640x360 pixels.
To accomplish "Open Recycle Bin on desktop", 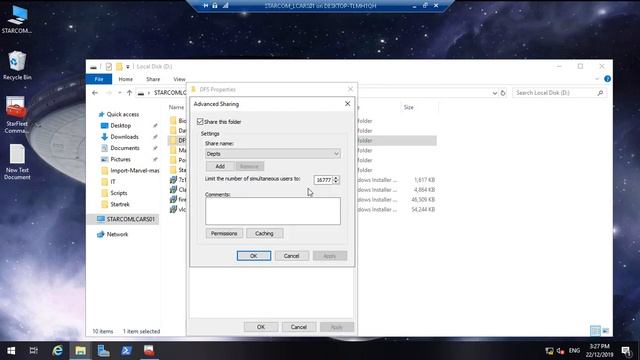I will click(x=17, y=65).
